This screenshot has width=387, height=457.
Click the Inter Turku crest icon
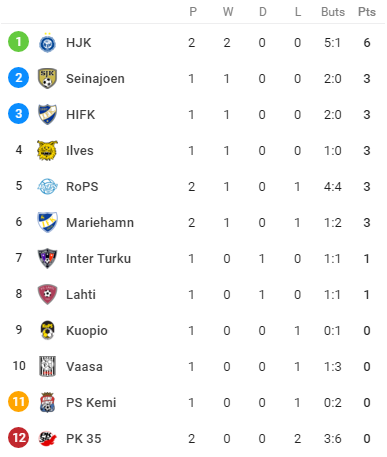[x=47, y=258]
